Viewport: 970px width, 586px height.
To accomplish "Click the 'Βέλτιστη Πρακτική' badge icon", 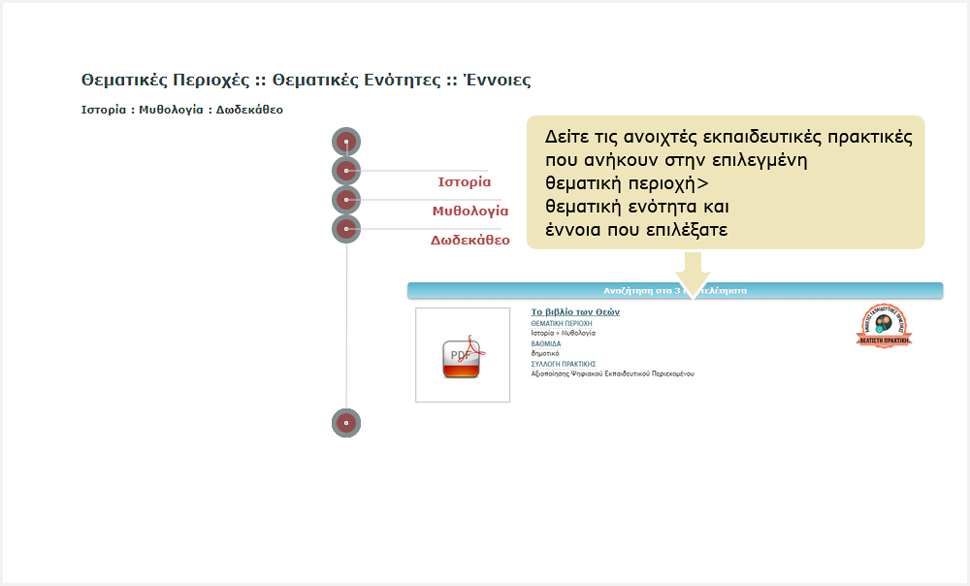I will 887,325.
